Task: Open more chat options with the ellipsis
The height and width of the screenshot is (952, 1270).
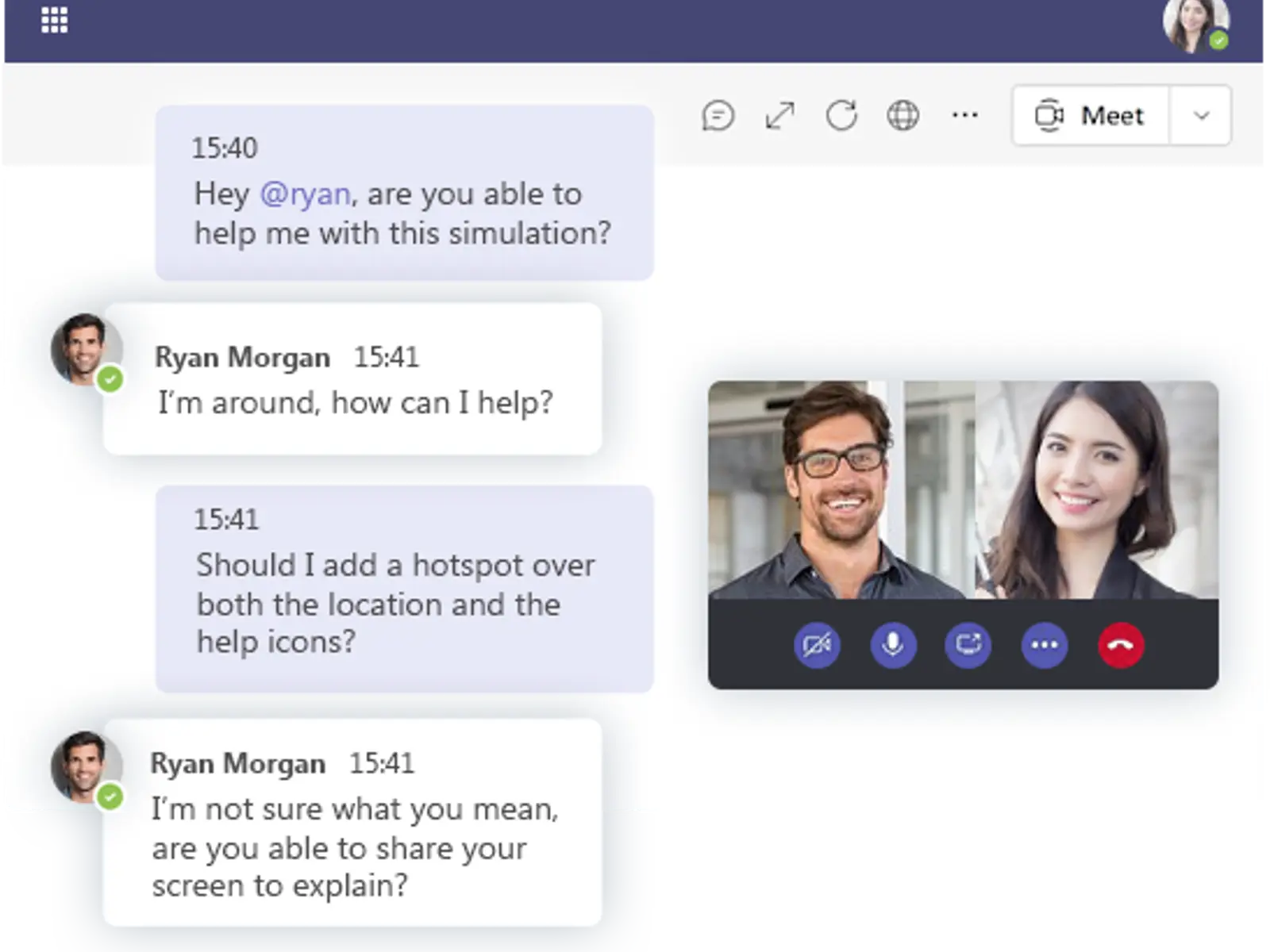Action: tap(966, 116)
